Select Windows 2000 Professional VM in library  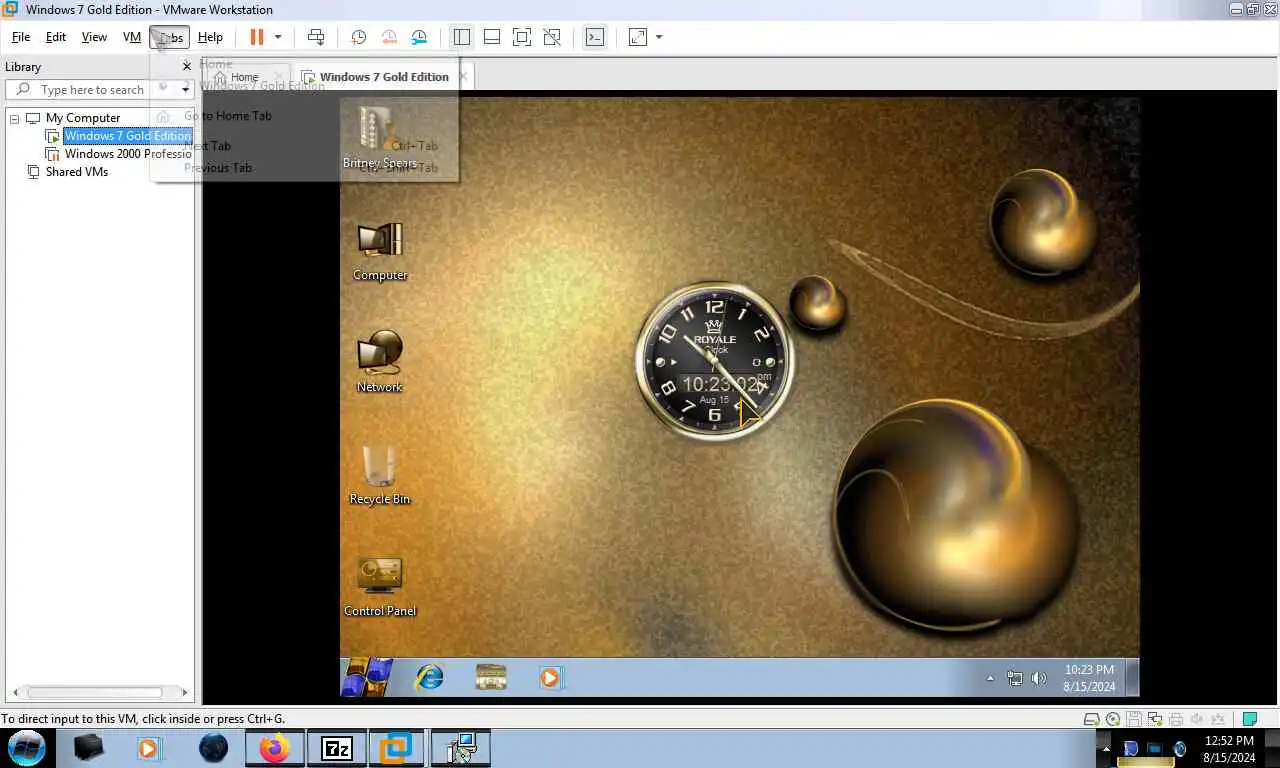pos(128,154)
